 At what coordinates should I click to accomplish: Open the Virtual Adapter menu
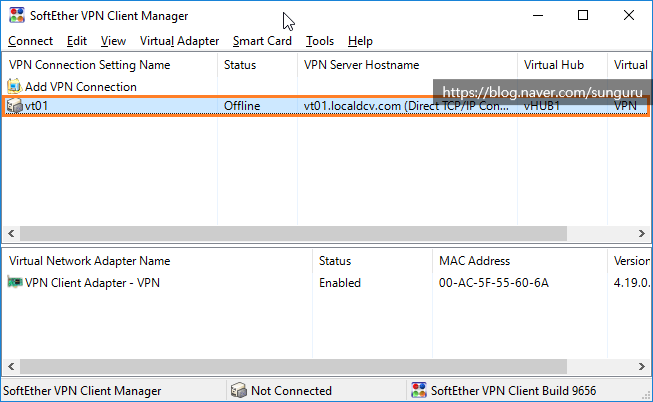pyautogui.click(x=179, y=41)
